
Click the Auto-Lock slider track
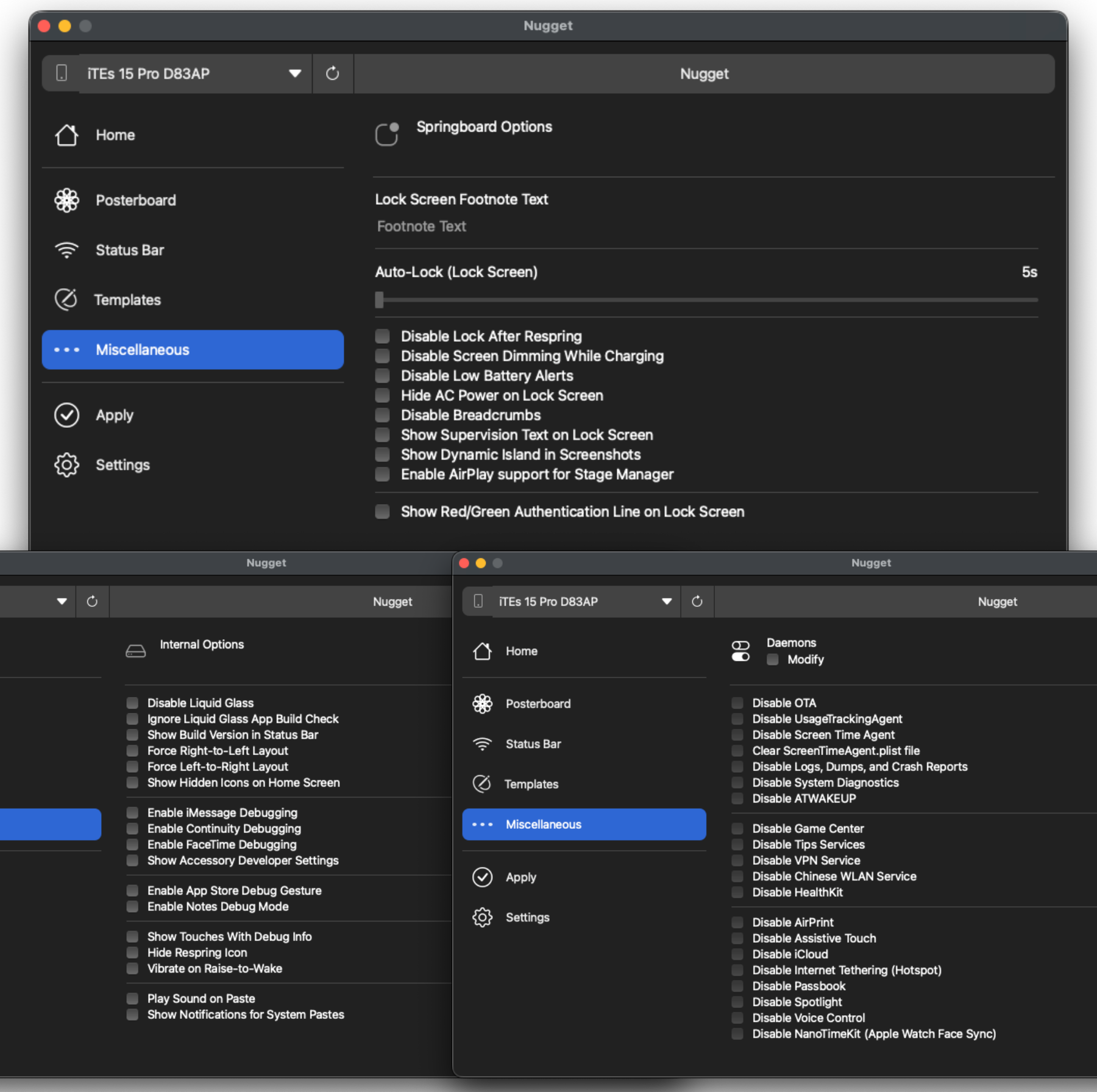tap(707, 300)
